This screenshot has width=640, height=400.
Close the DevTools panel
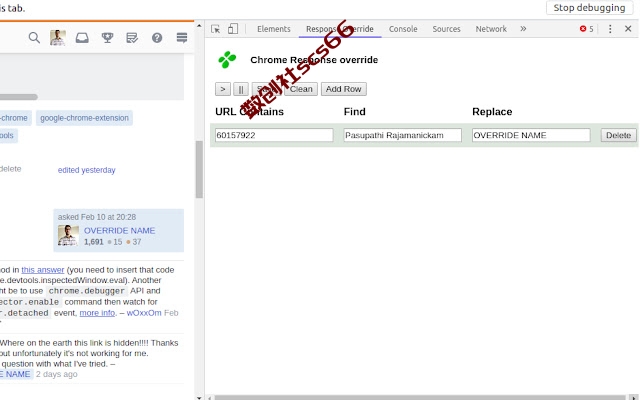coord(628,29)
